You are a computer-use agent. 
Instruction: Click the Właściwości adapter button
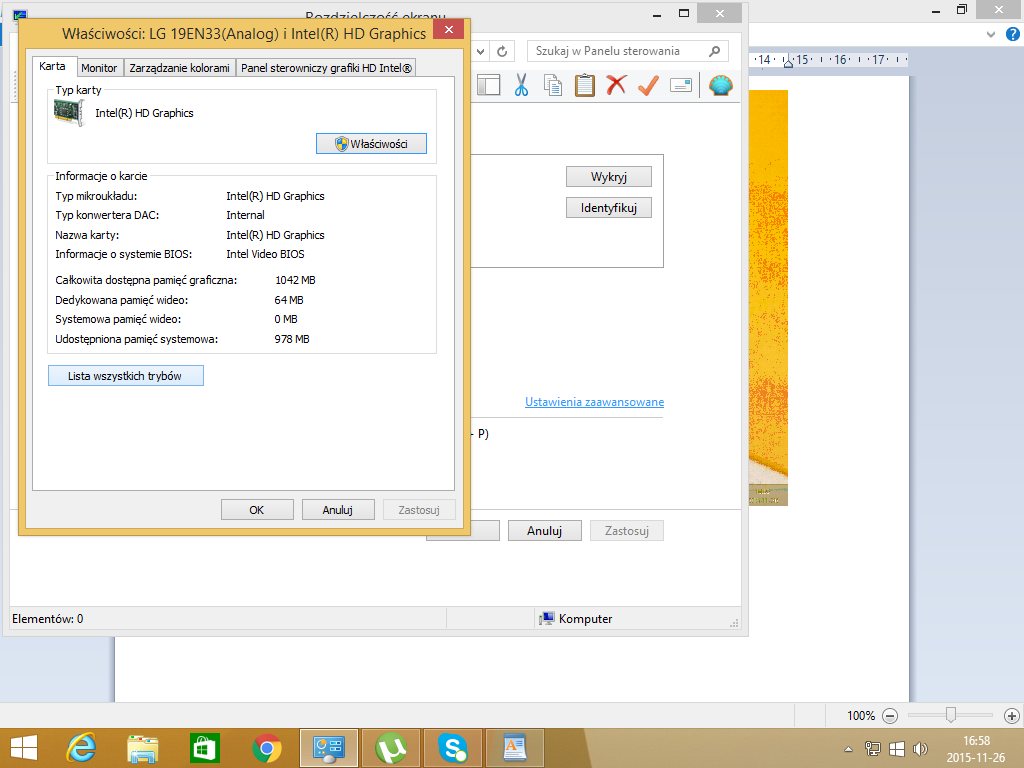371,144
